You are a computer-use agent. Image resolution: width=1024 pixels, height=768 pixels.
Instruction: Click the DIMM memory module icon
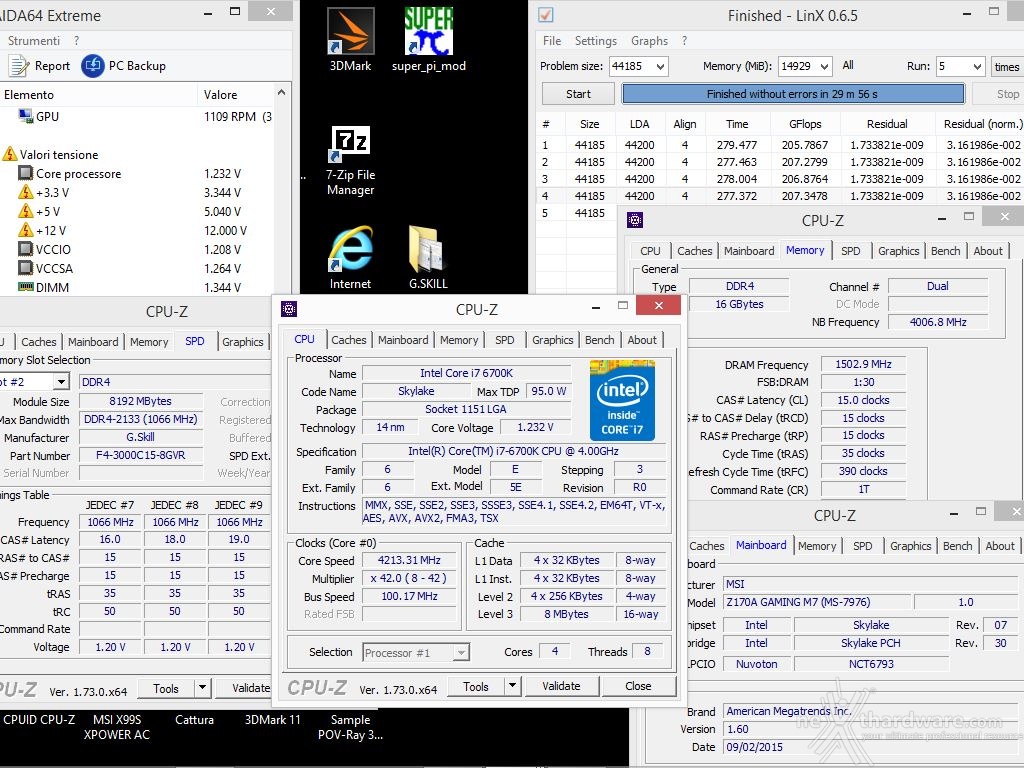coord(25,287)
